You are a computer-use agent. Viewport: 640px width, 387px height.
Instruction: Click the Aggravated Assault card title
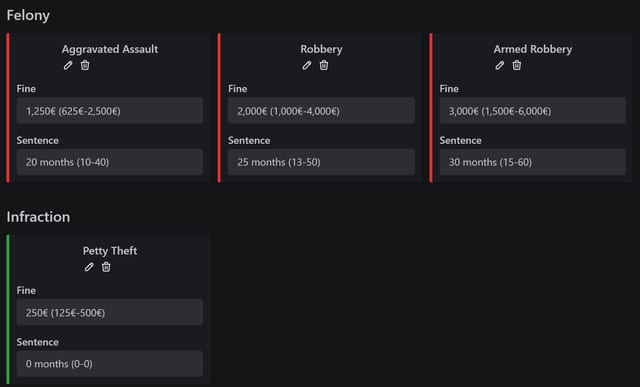tap(110, 49)
